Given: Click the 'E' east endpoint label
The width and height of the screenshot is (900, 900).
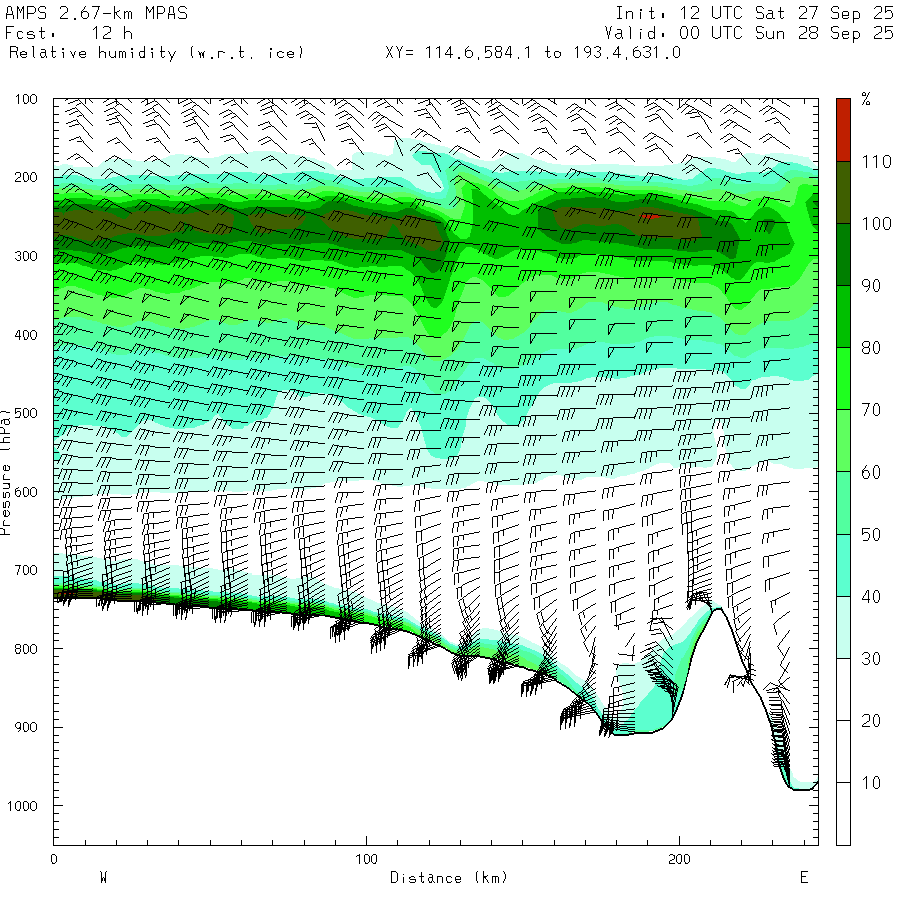Looking at the screenshot, I should (x=804, y=877).
